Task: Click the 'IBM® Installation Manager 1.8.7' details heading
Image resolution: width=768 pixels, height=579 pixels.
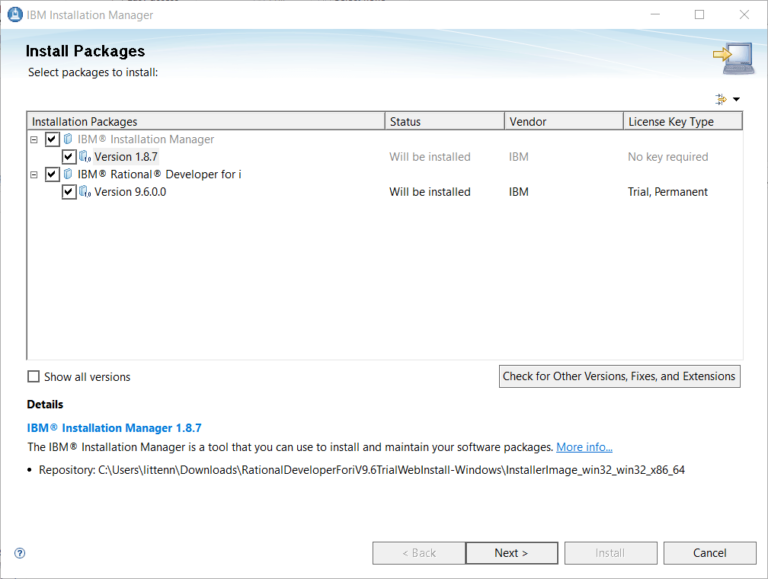Action: (x=114, y=428)
